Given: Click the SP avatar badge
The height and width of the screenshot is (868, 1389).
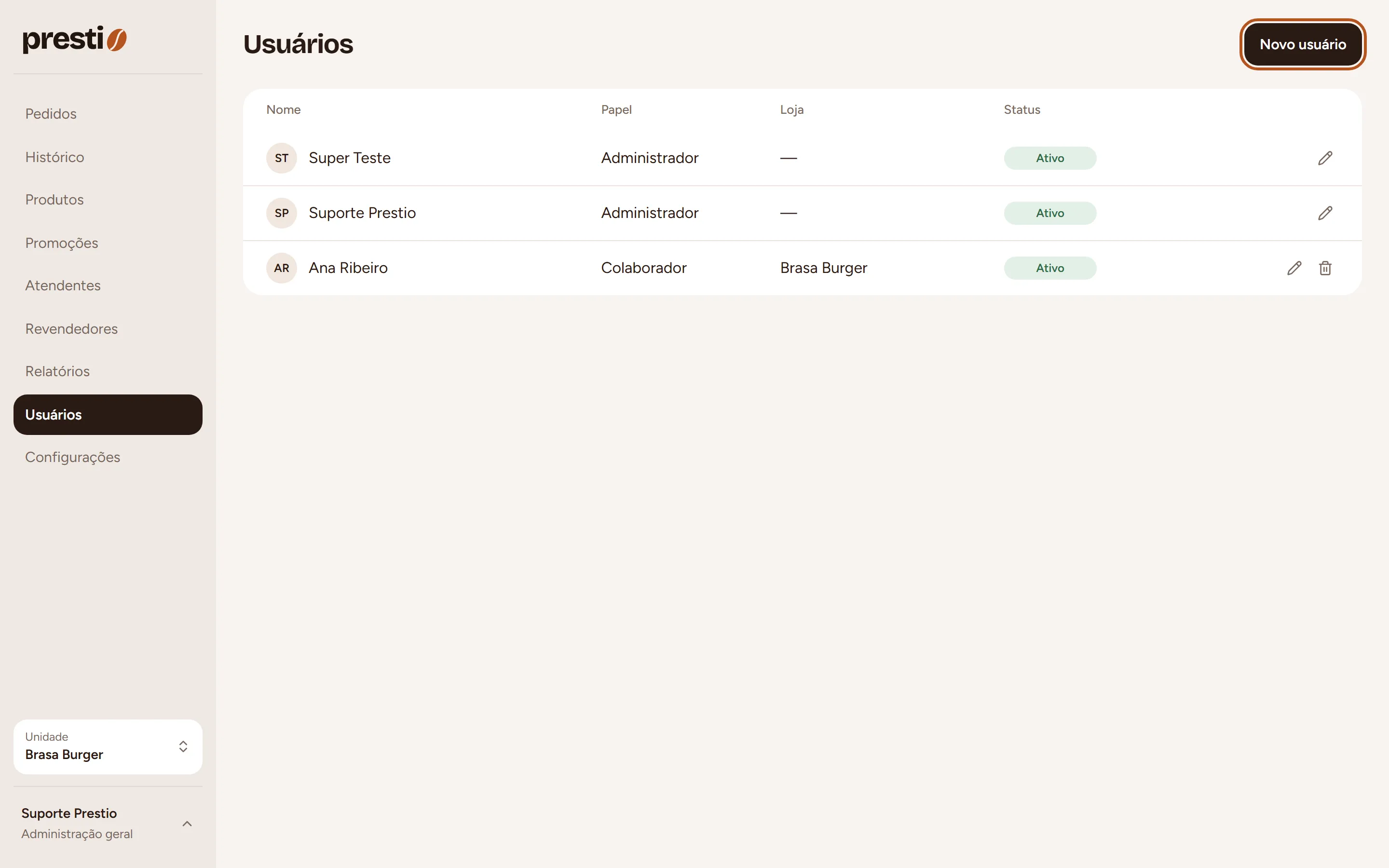Looking at the screenshot, I should [281, 213].
